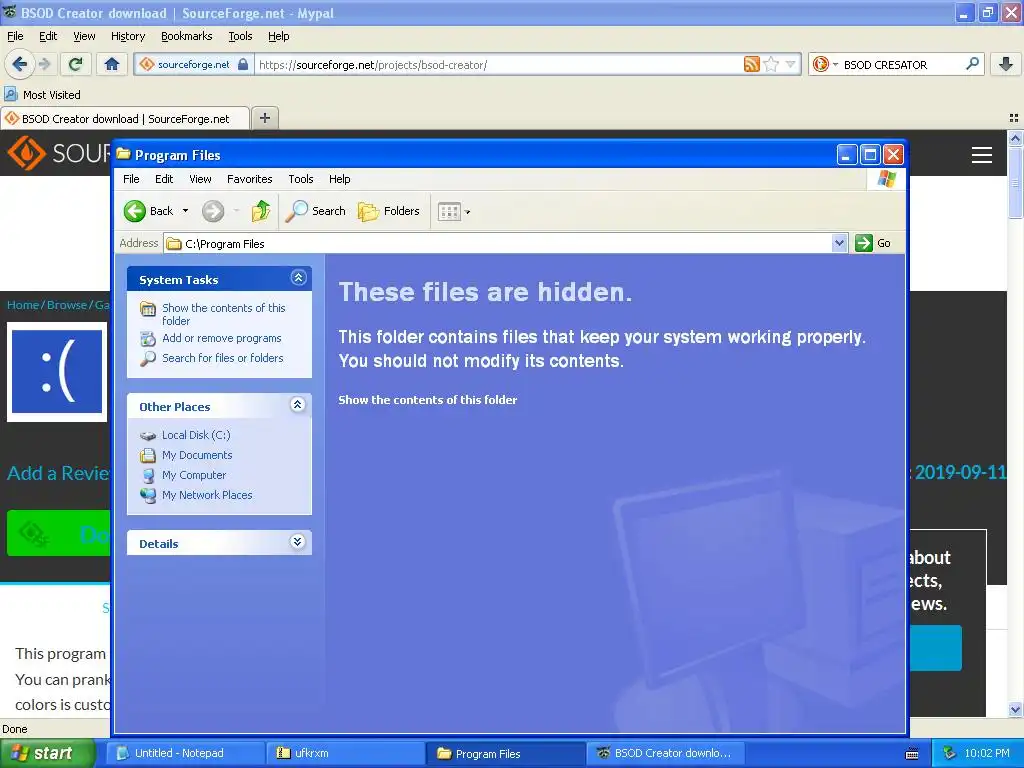Click the browser page vertical scrollbar thumb
This screenshot has height=768, width=1024.
point(1015,182)
